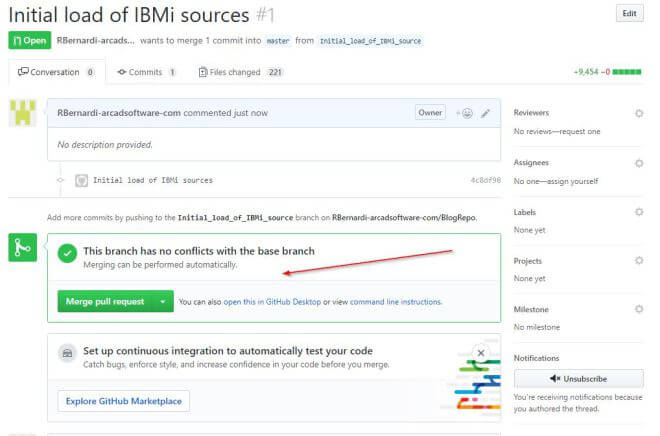Click the continuous integration briefcase icon
The image size is (660, 436).
pyautogui.click(x=67, y=353)
